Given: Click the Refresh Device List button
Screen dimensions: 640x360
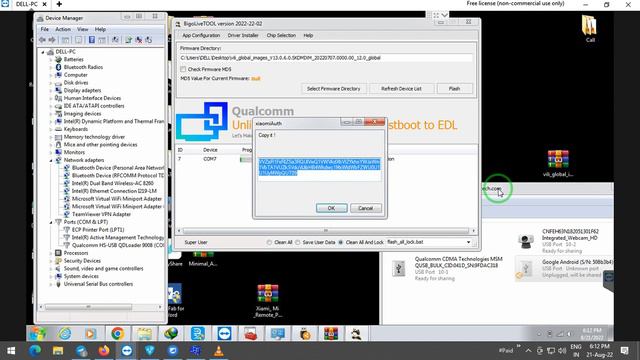Looking at the screenshot, I should point(401,89).
